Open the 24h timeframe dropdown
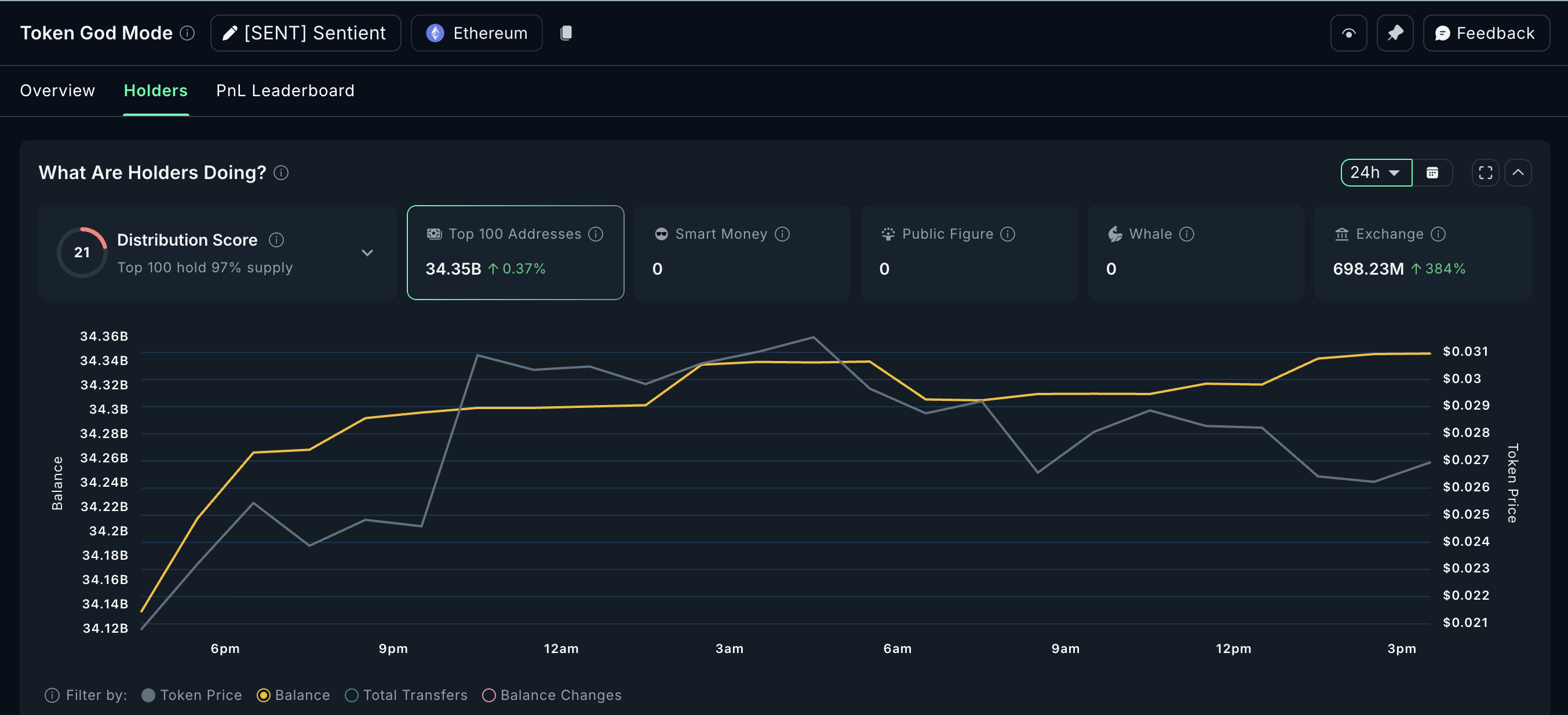Viewport: 1568px width, 715px height. 1376,173
